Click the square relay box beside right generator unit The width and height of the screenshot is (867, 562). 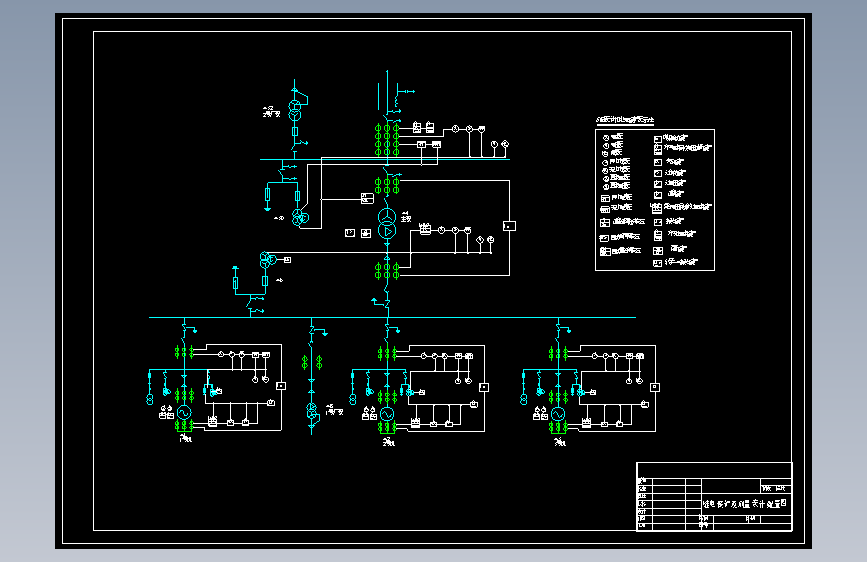[655, 387]
